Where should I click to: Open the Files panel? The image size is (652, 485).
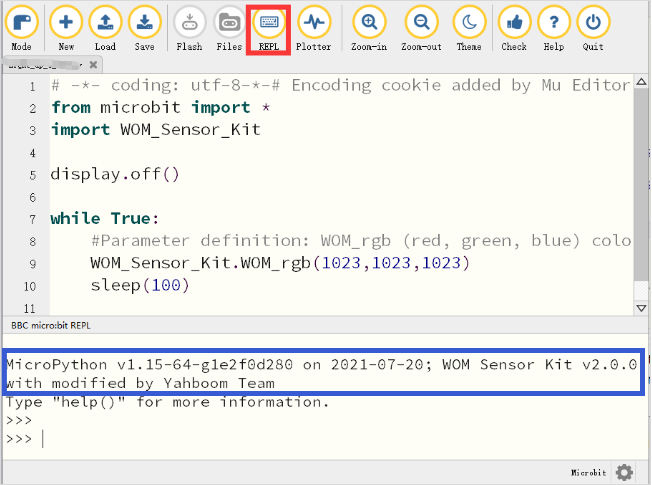point(229,28)
